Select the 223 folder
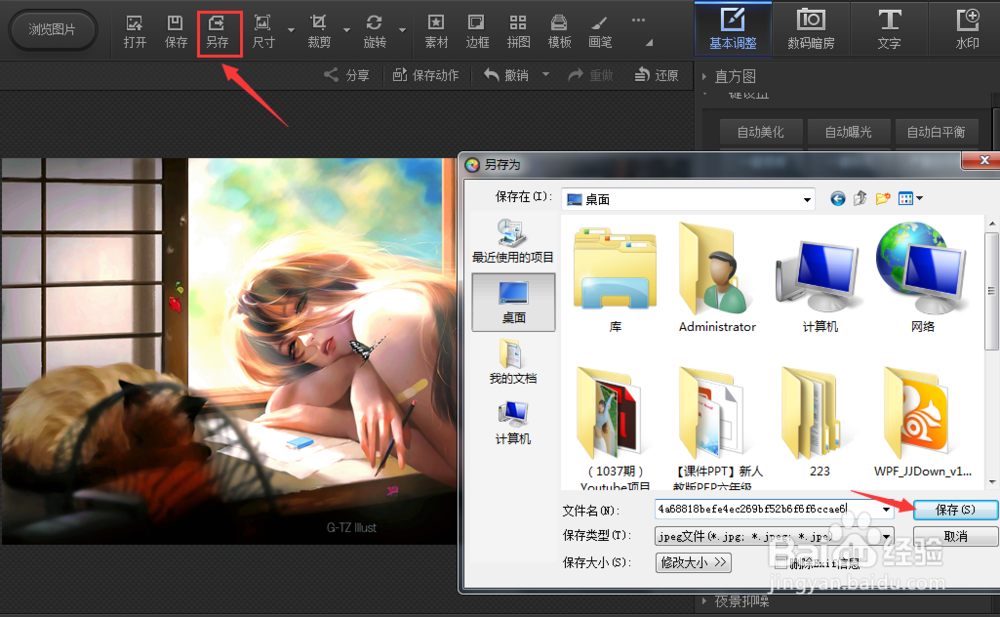Image resolution: width=1000 pixels, height=617 pixels. pos(820,424)
